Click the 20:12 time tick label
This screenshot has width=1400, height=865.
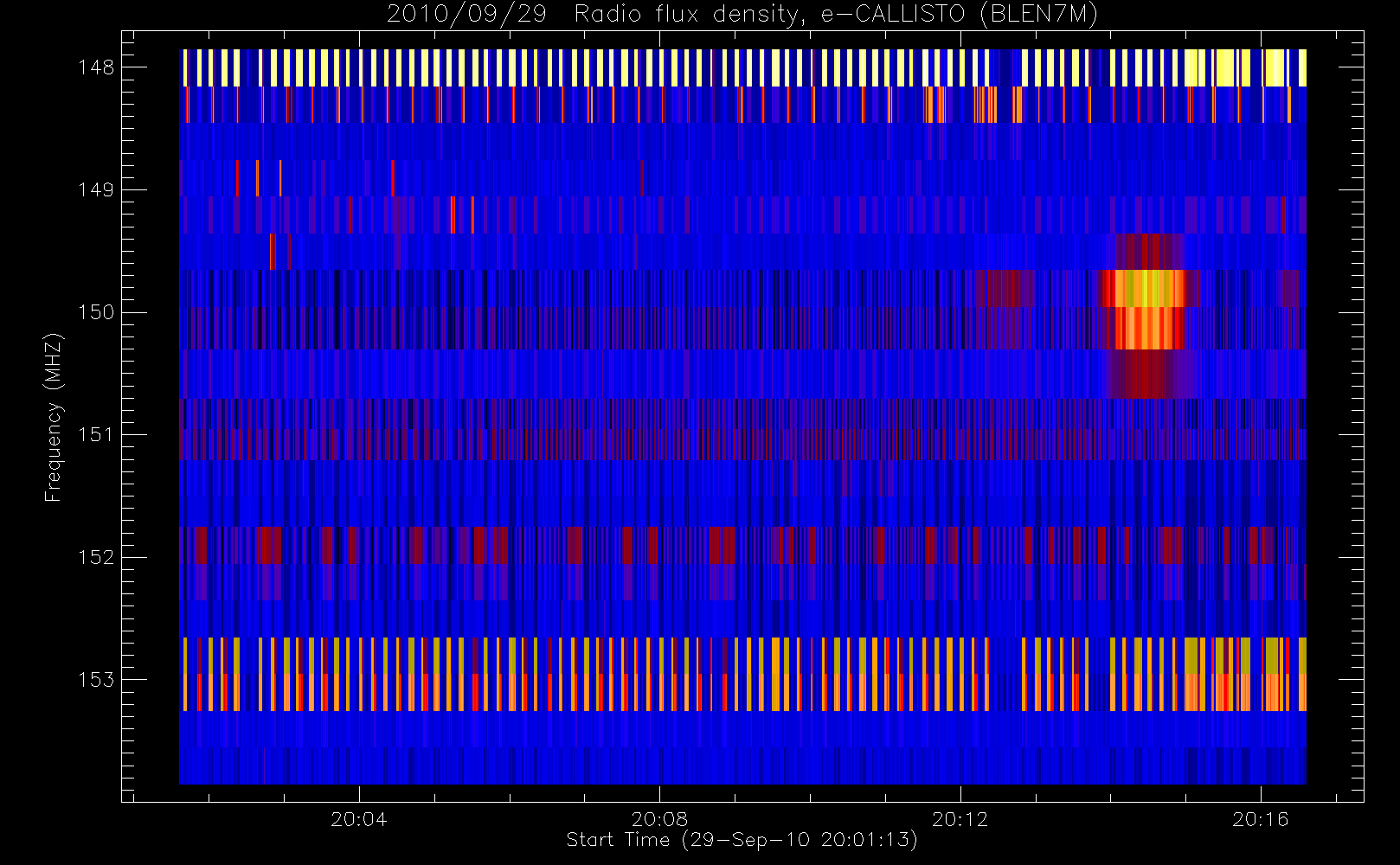click(x=960, y=819)
